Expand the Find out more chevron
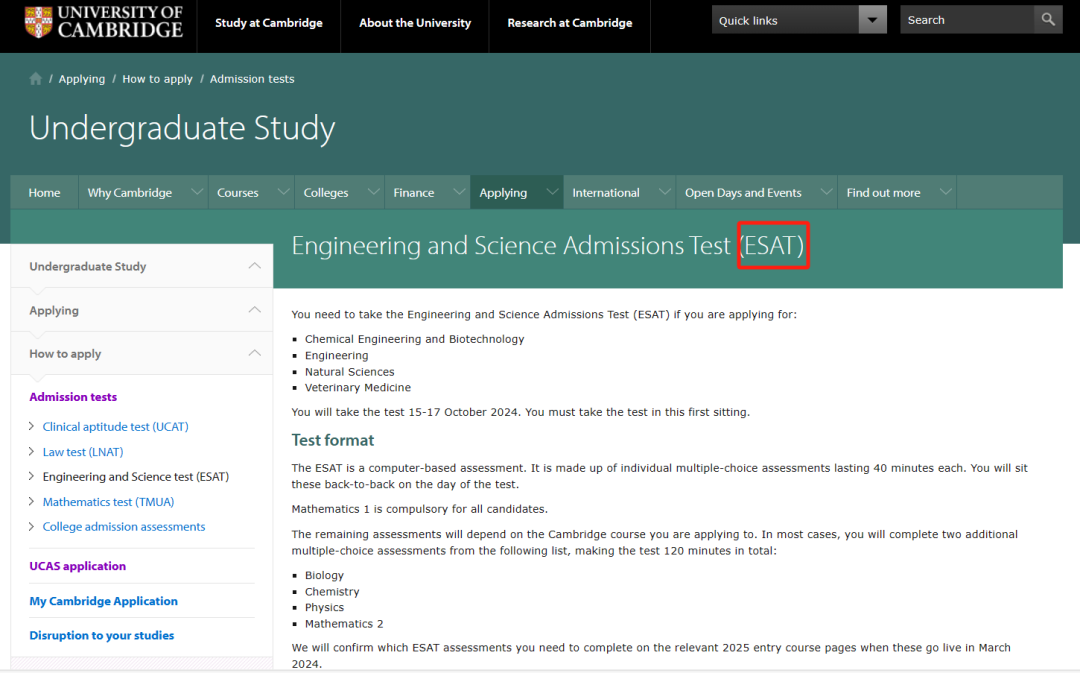This screenshot has width=1080, height=673. point(946,192)
